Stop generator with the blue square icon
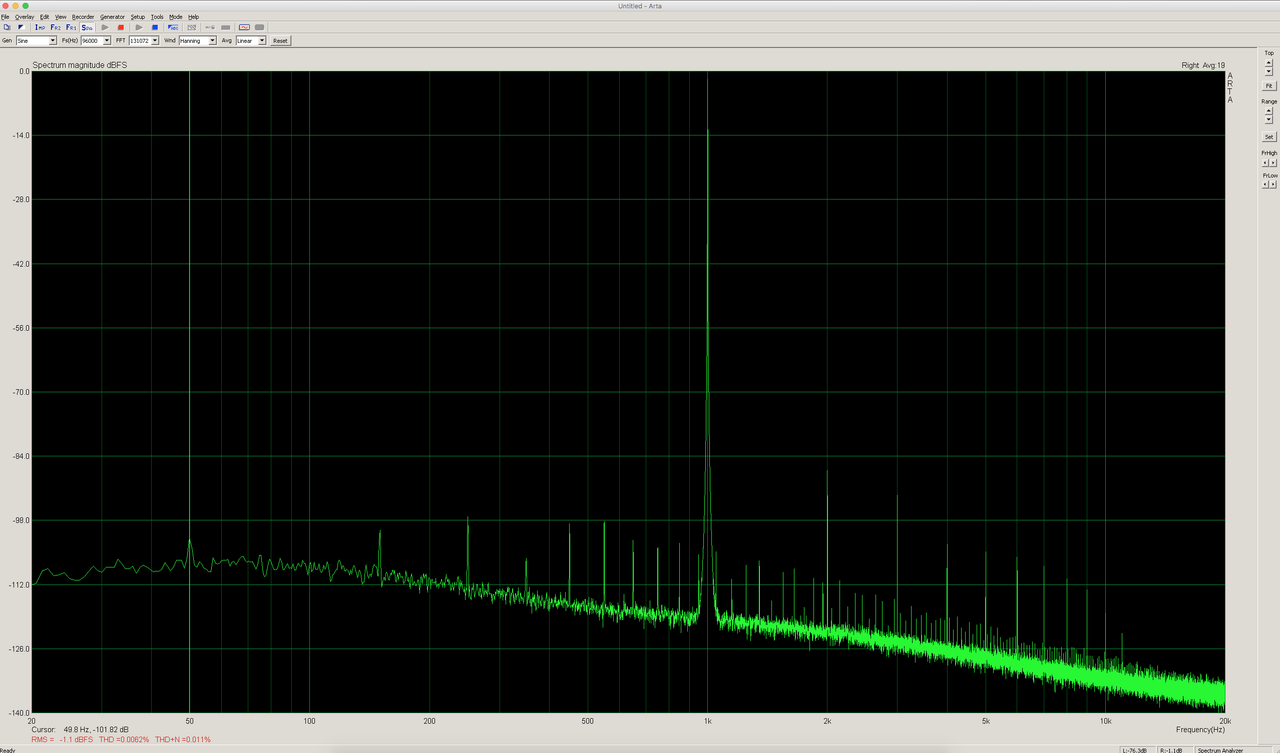The image size is (1280, 753). pos(155,27)
